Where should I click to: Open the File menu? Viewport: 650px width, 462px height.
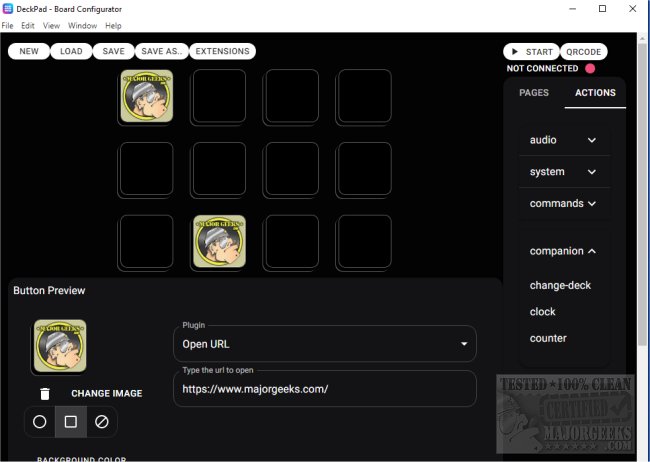coord(7,26)
